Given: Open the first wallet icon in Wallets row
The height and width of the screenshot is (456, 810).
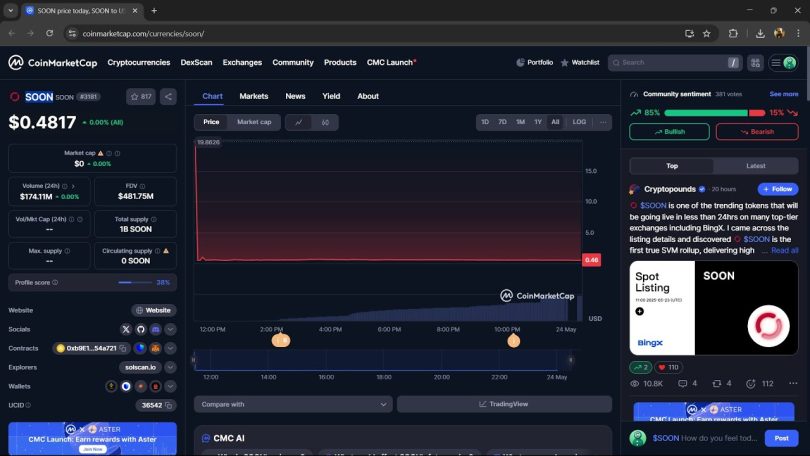Looking at the screenshot, I should pos(111,386).
